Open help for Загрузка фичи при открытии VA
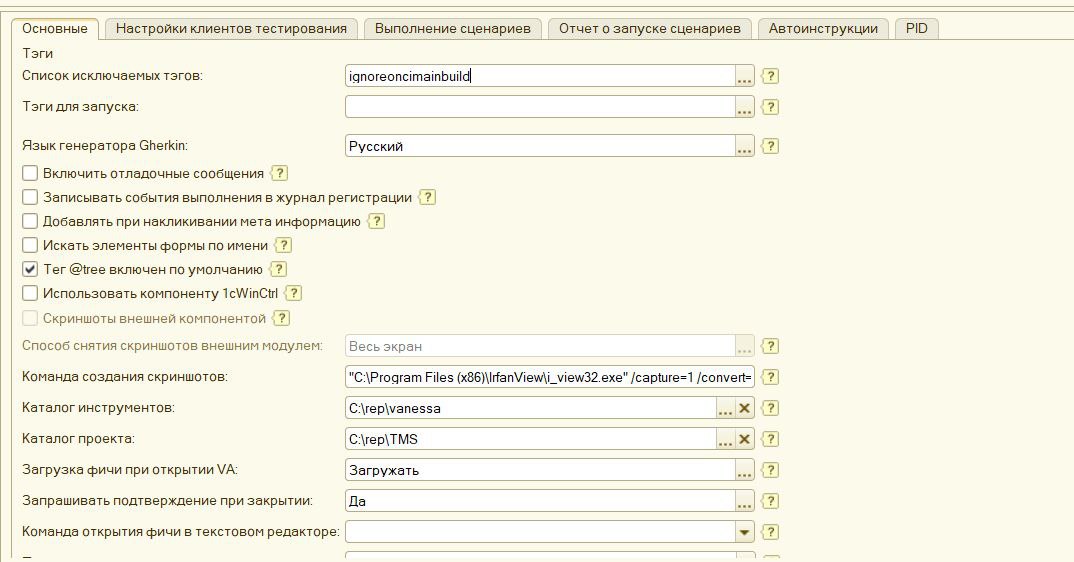Viewport: 1074px width, 562px height. [770, 470]
